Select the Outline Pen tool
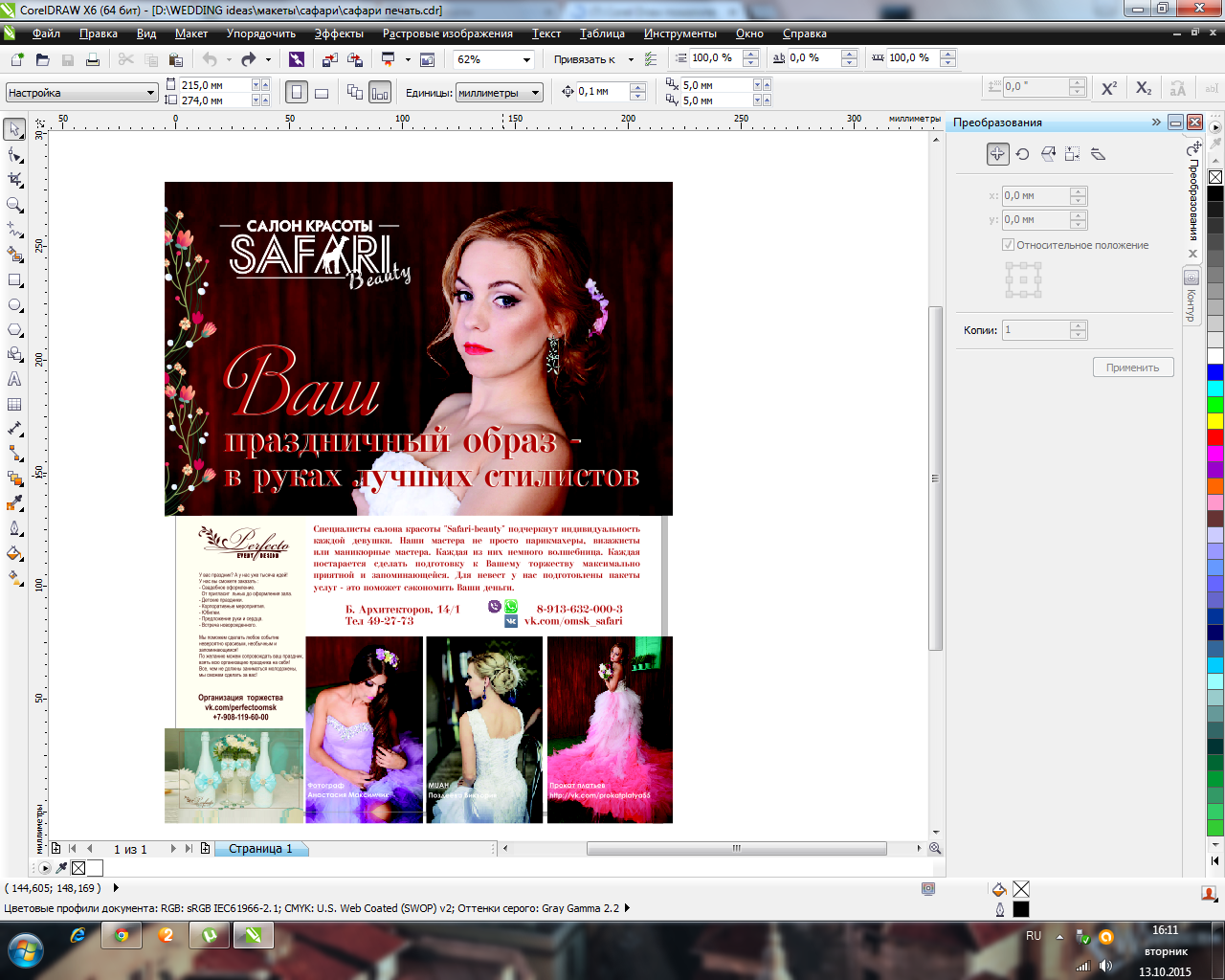The image size is (1225, 980). pos(15,528)
